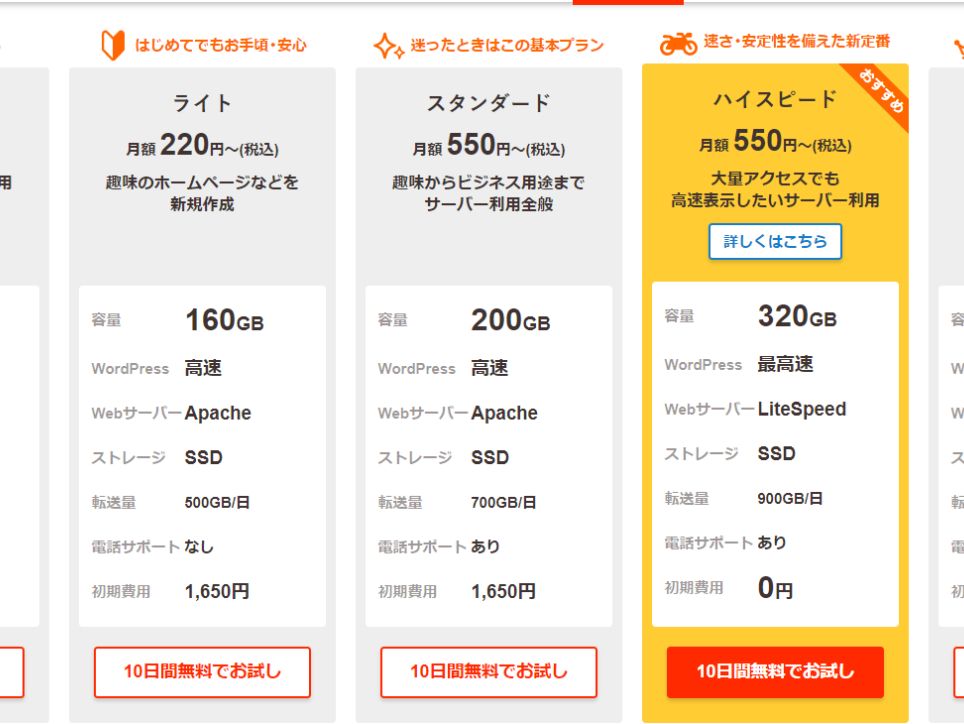Click the beginner leaf mark icon above ライト
The image size is (964, 724).
click(x=113, y=45)
